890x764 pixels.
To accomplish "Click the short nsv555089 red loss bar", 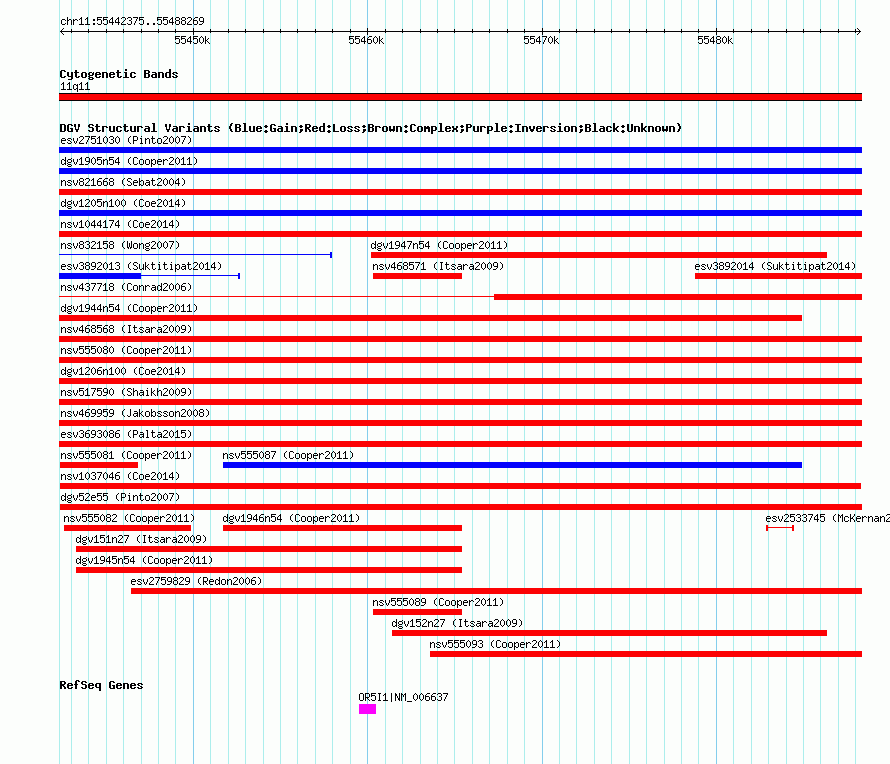I will 417,612.
